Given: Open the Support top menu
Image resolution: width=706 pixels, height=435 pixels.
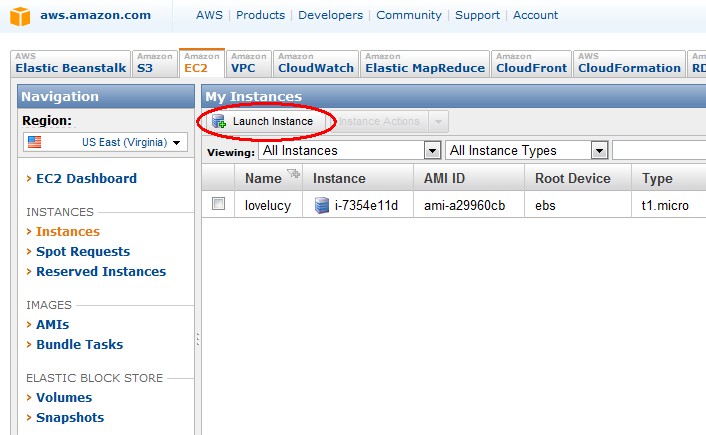Looking at the screenshot, I should coord(477,15).
